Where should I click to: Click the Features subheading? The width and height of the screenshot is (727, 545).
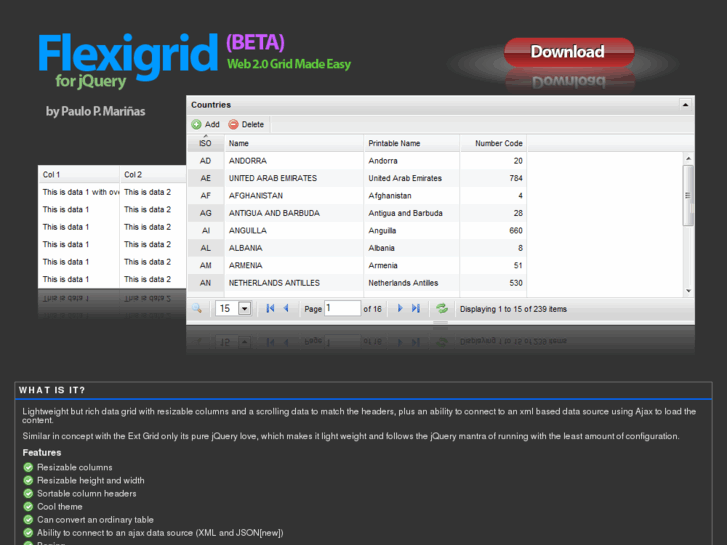(42, 452)
